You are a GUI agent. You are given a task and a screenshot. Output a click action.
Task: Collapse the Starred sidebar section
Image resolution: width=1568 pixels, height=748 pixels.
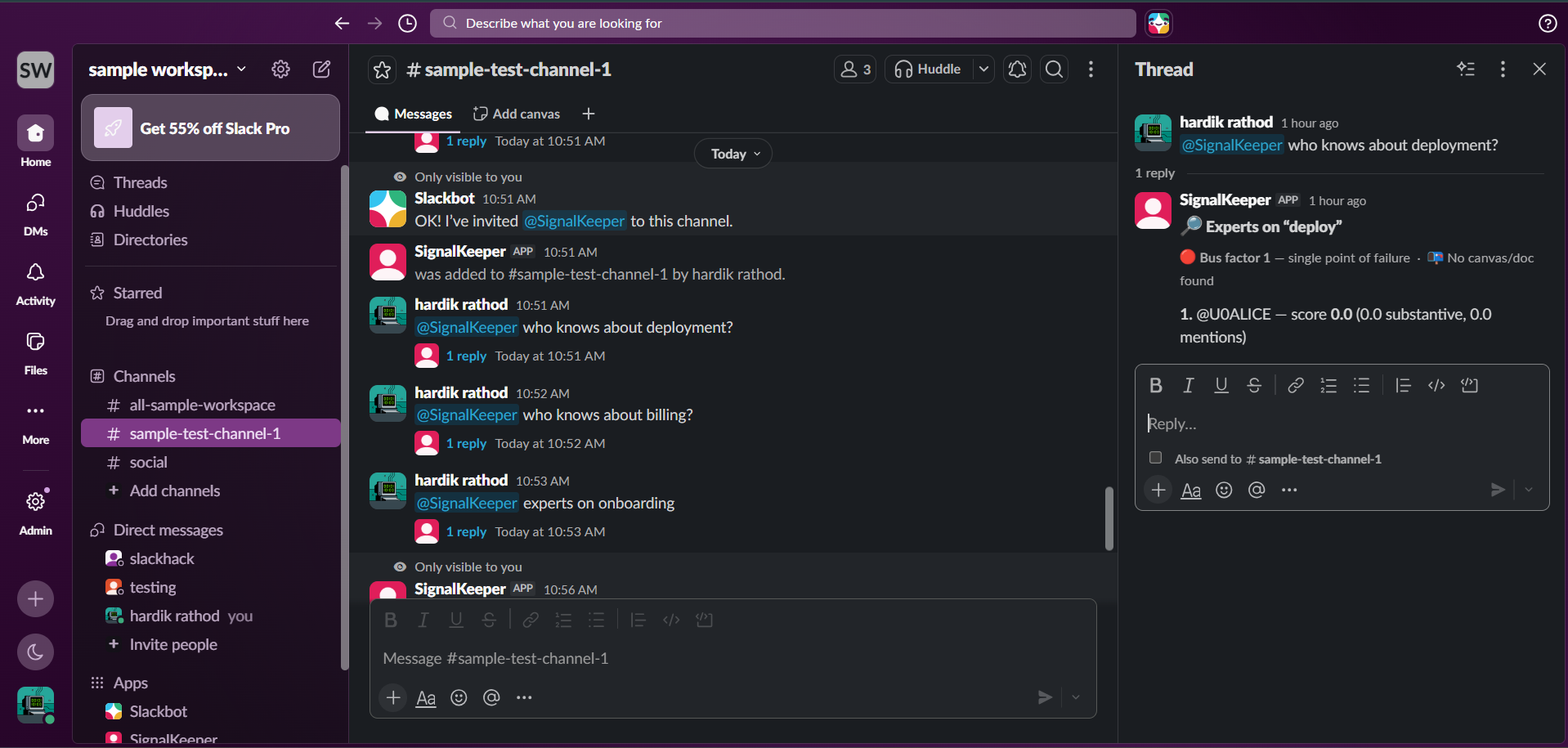click(137, 293)
